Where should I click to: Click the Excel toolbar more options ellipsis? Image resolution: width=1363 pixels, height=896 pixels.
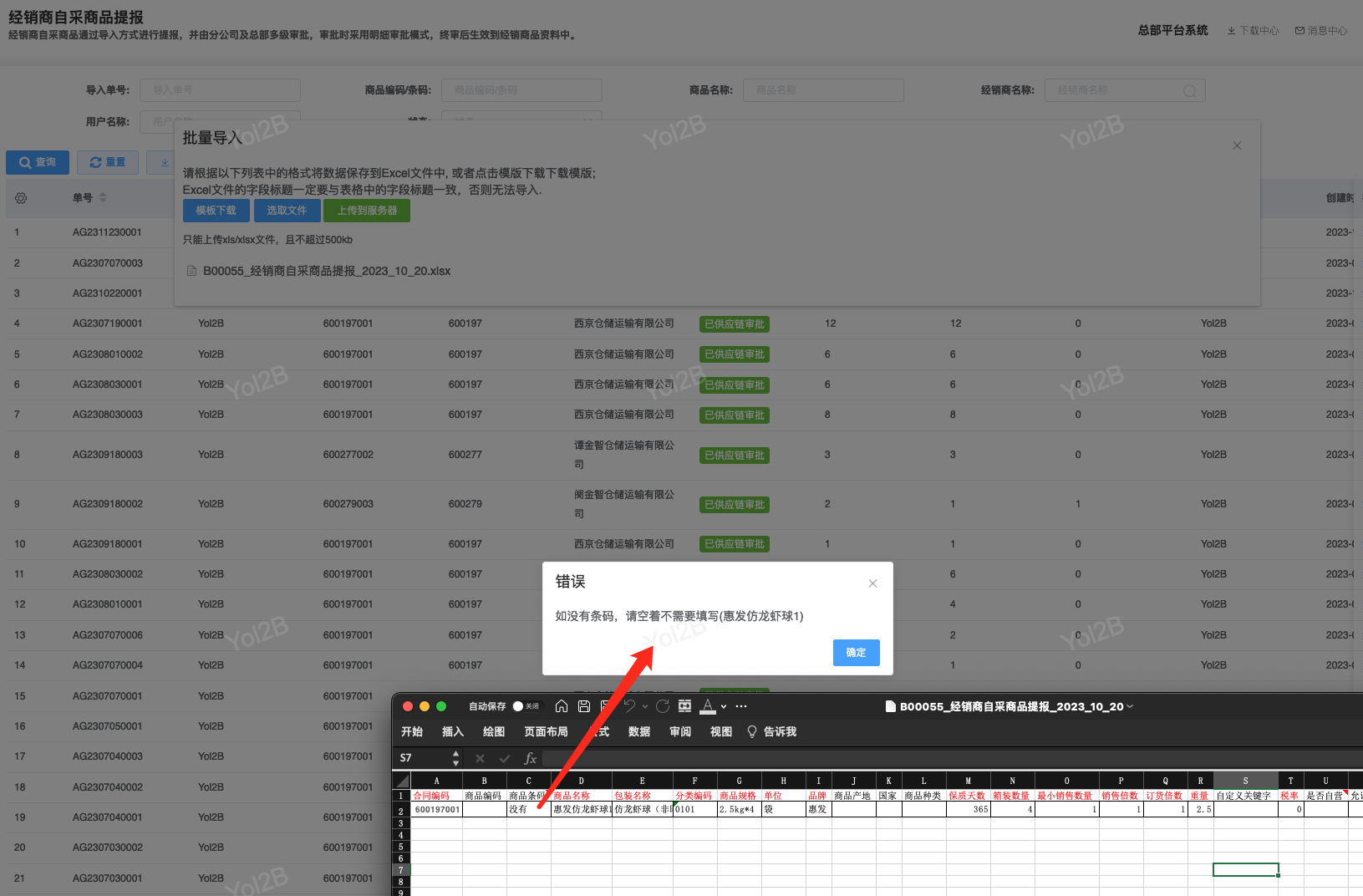[741, 706]
